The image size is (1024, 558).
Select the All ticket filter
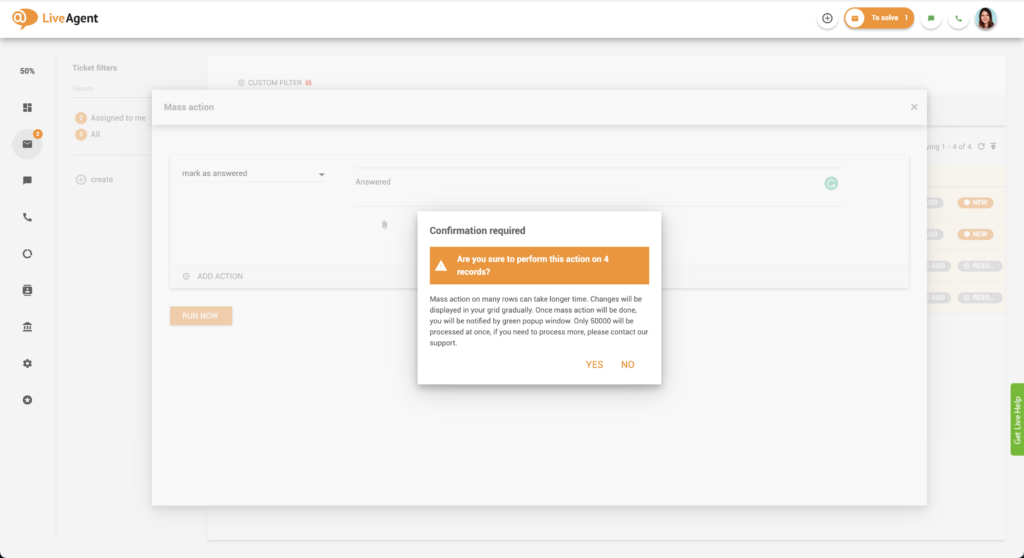[x=95, y=134]
